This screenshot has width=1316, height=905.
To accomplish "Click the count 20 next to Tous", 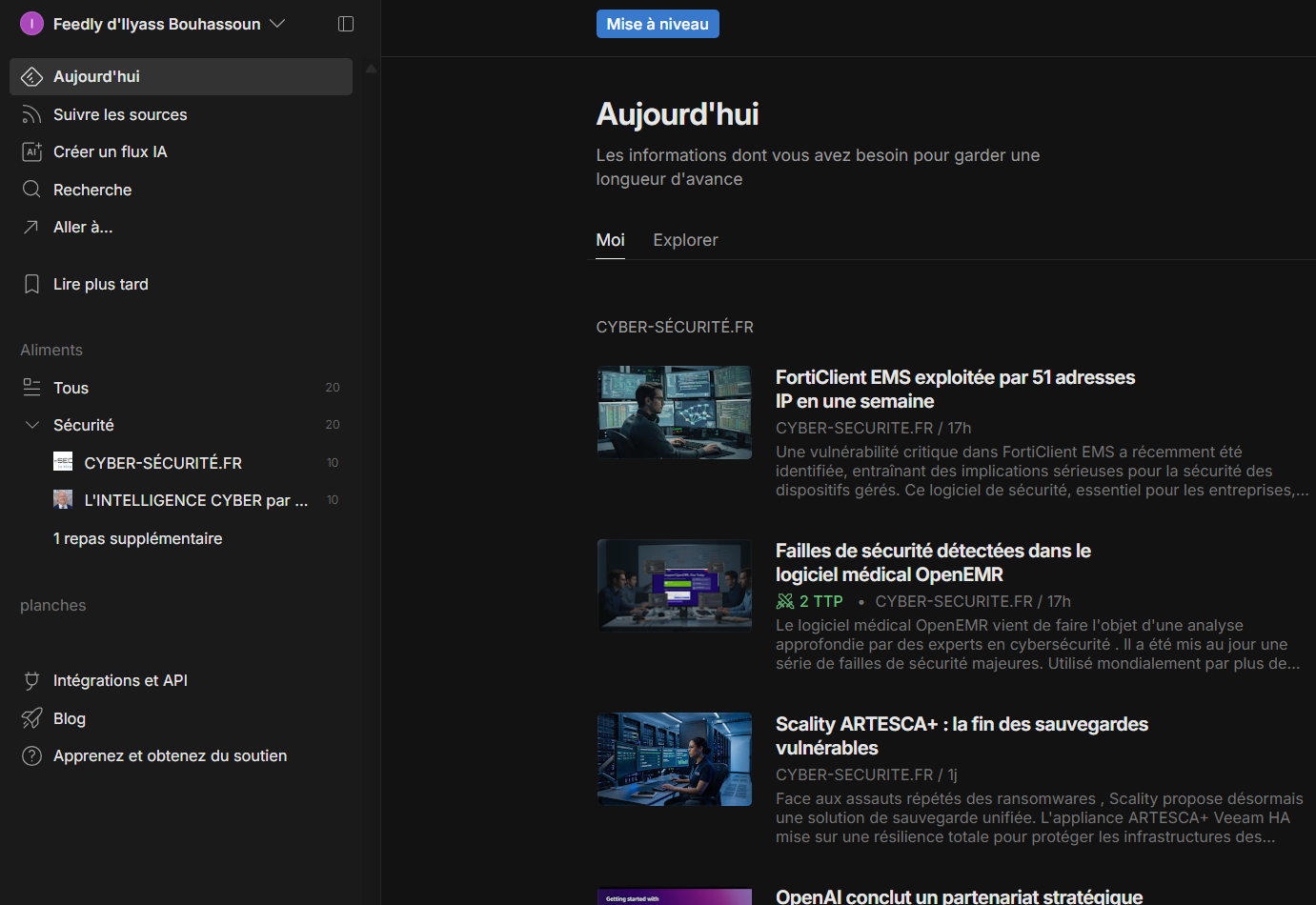I will click(x=333, y=388).
